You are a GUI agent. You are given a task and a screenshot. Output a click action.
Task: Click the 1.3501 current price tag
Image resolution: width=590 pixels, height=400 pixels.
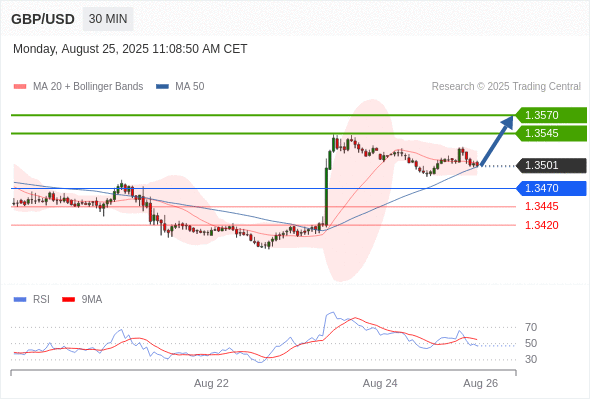551,166
